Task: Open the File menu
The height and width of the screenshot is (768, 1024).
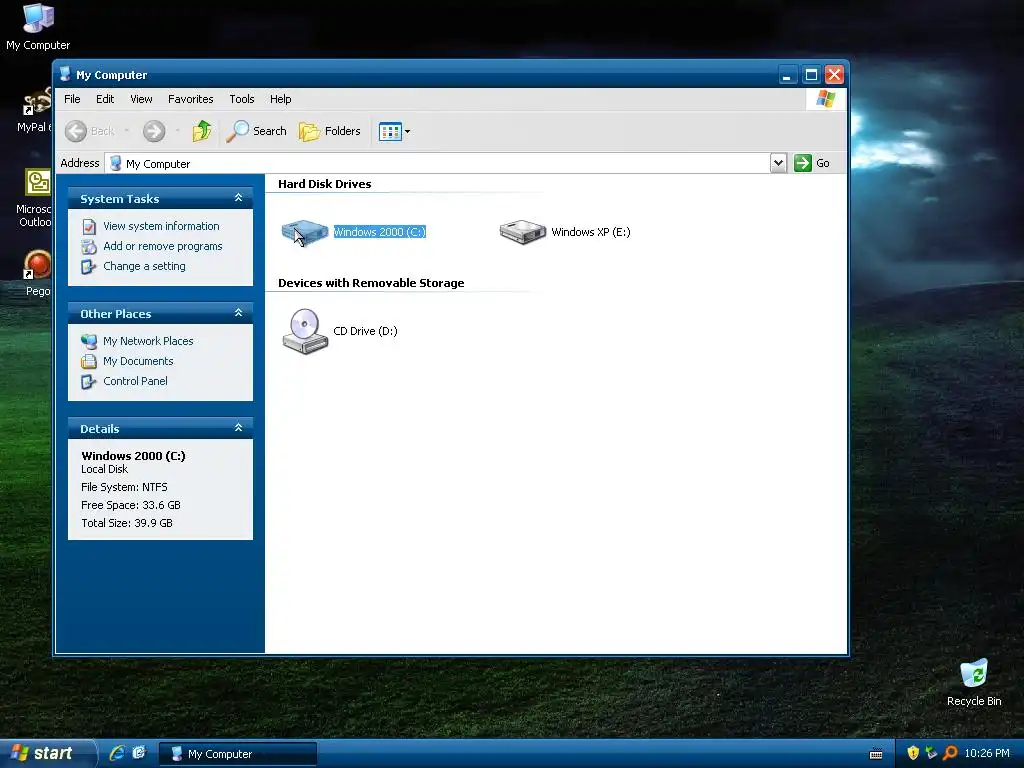Action: click(72, 99)
